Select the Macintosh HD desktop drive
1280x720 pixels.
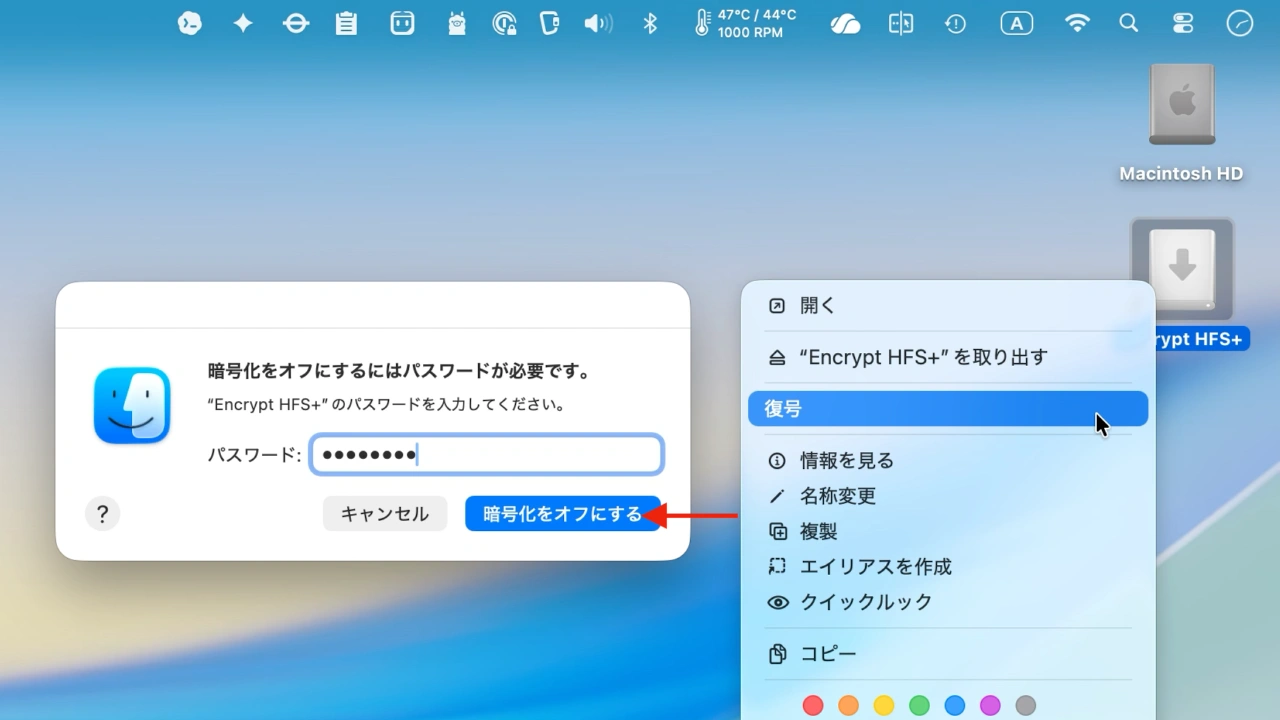click(1181, 104)
